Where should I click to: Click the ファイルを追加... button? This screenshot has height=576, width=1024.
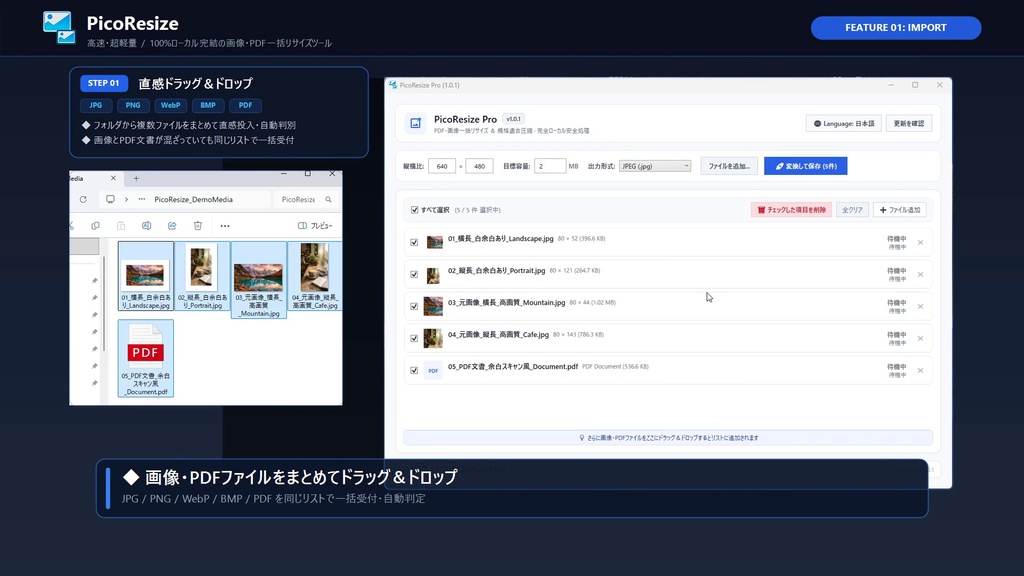point(729,166)
